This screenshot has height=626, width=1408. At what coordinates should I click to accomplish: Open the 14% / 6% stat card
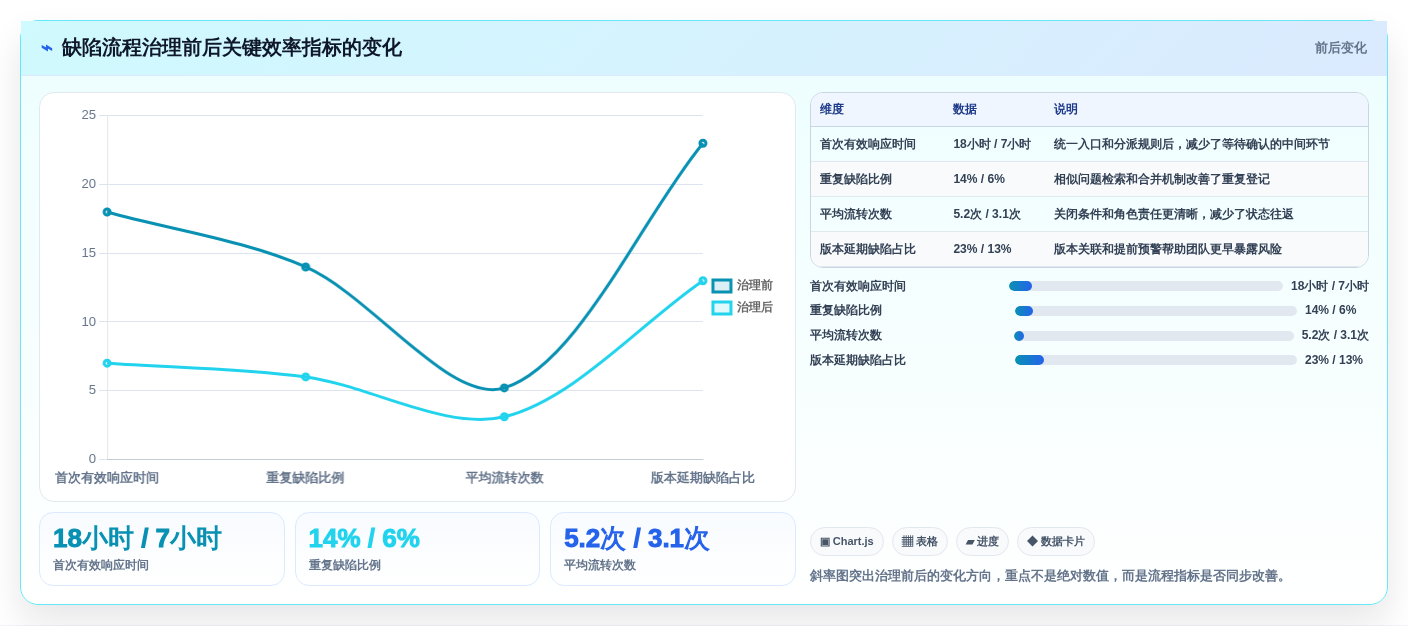(x=417, y=549)
